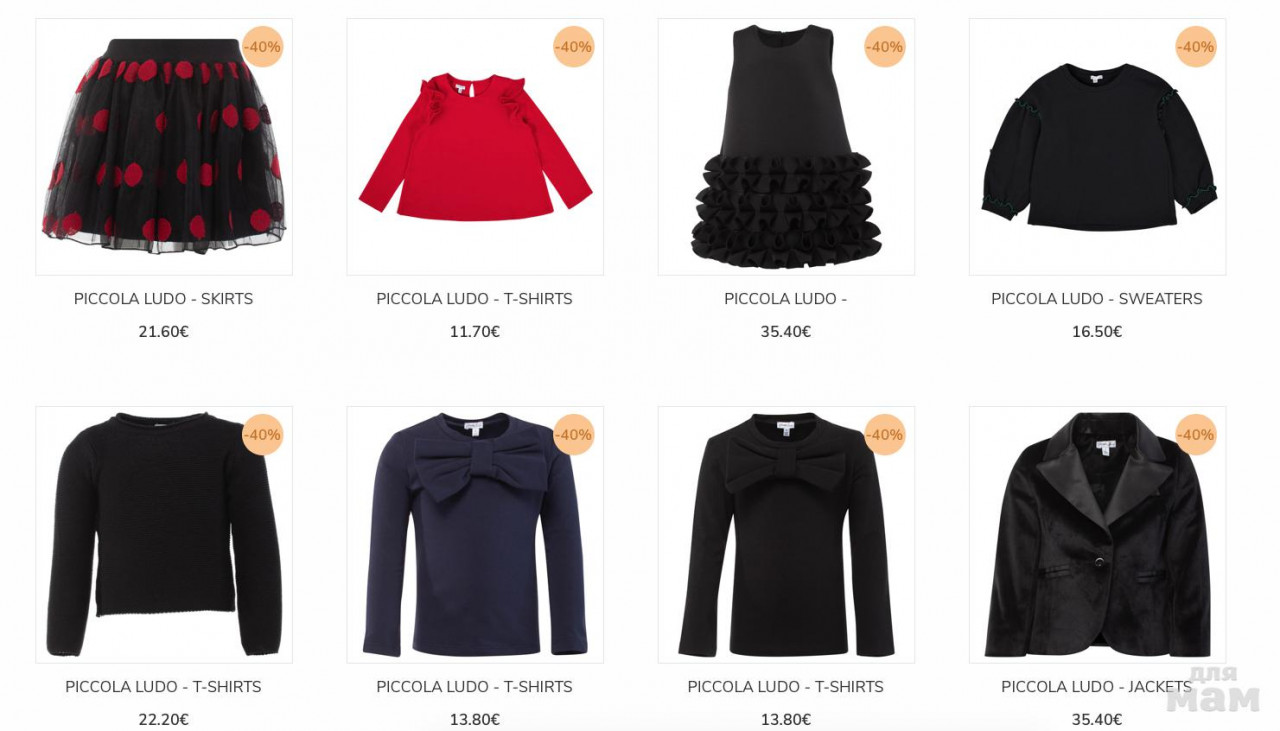Open the red ruffle-shoulder top image
Image resolution: width=1280 pixels, height=731 pixels.
coord(475,147)
